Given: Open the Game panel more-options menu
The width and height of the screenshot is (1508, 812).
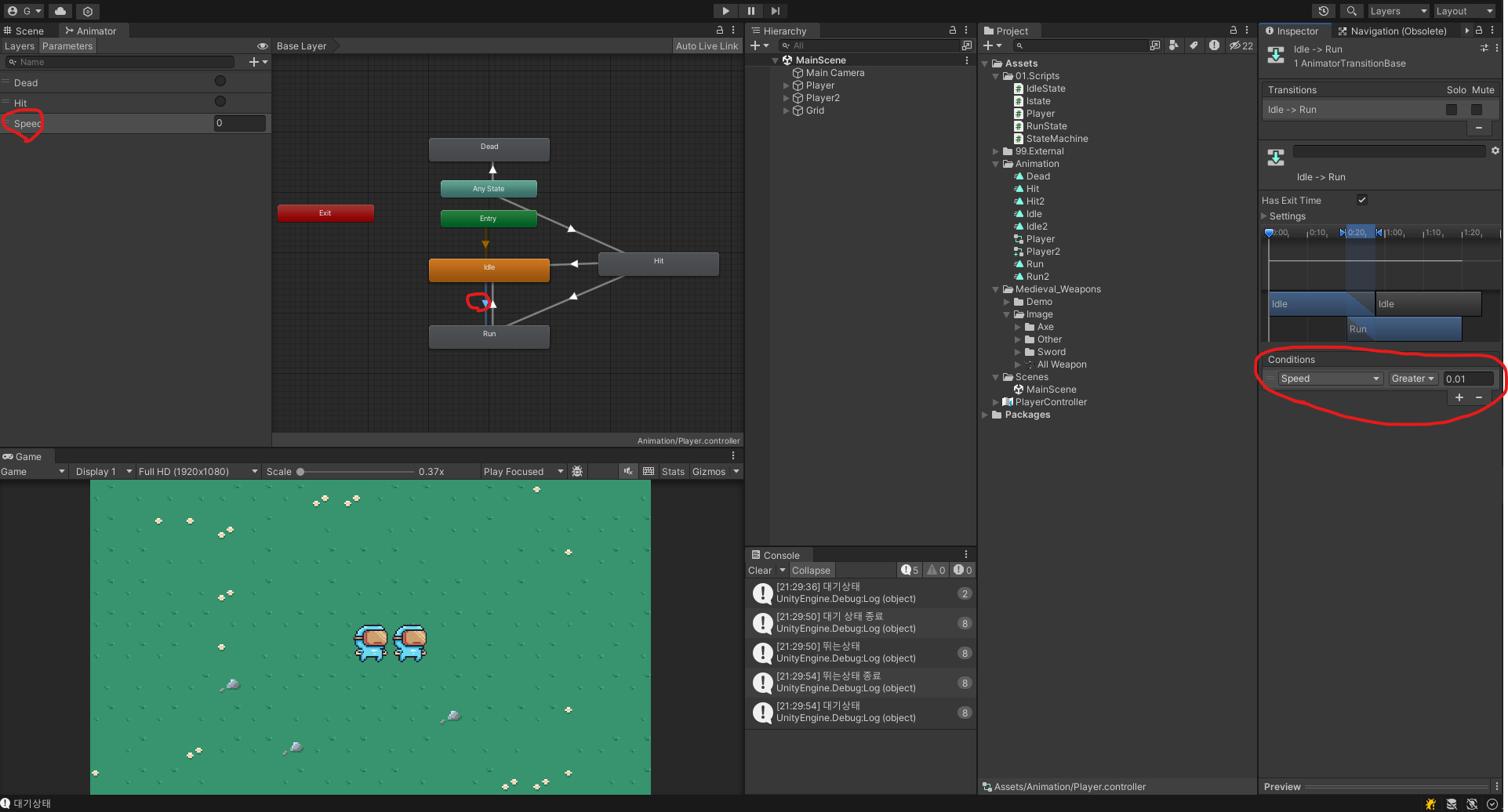Looking at the screenshot, I should [733, 455].
